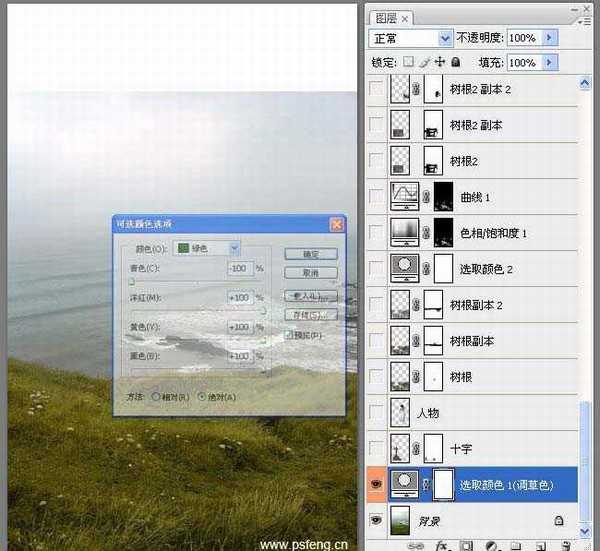The width and height of the screenshot is (600, 551).
Task: Click the 取消 button in dialog
Action: (x=311, y=273)
